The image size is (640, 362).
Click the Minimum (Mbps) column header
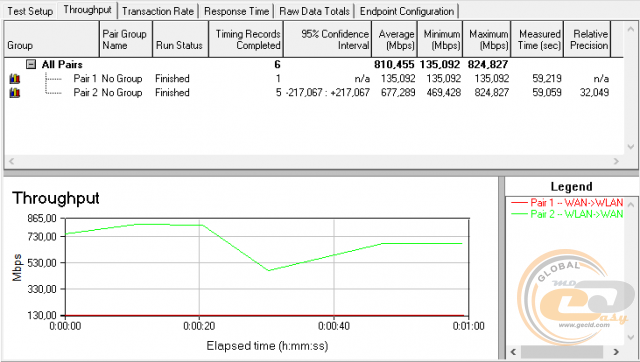coord(440,39)
